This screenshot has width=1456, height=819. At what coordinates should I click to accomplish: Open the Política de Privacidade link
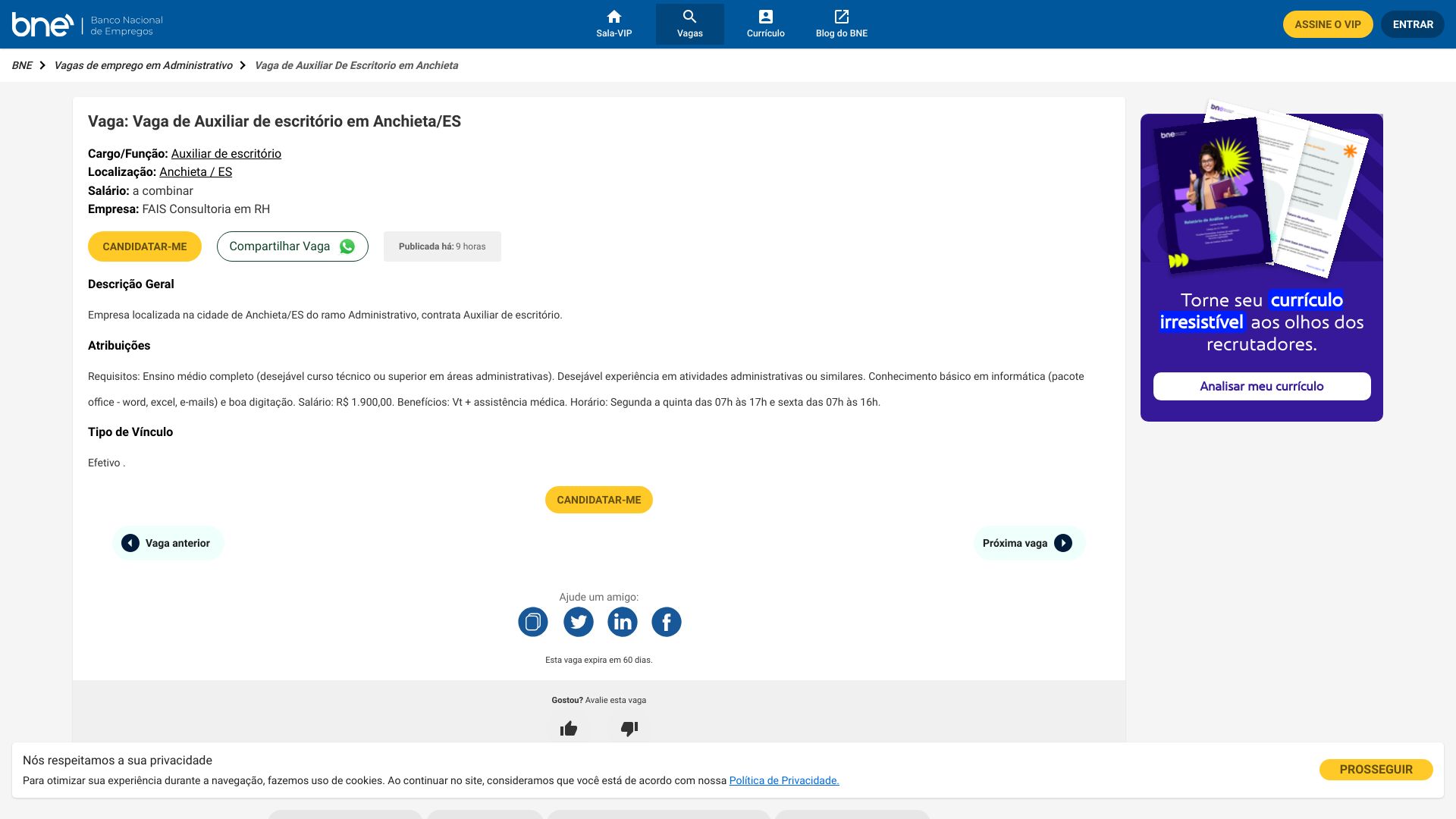click(x=784, y=780)
